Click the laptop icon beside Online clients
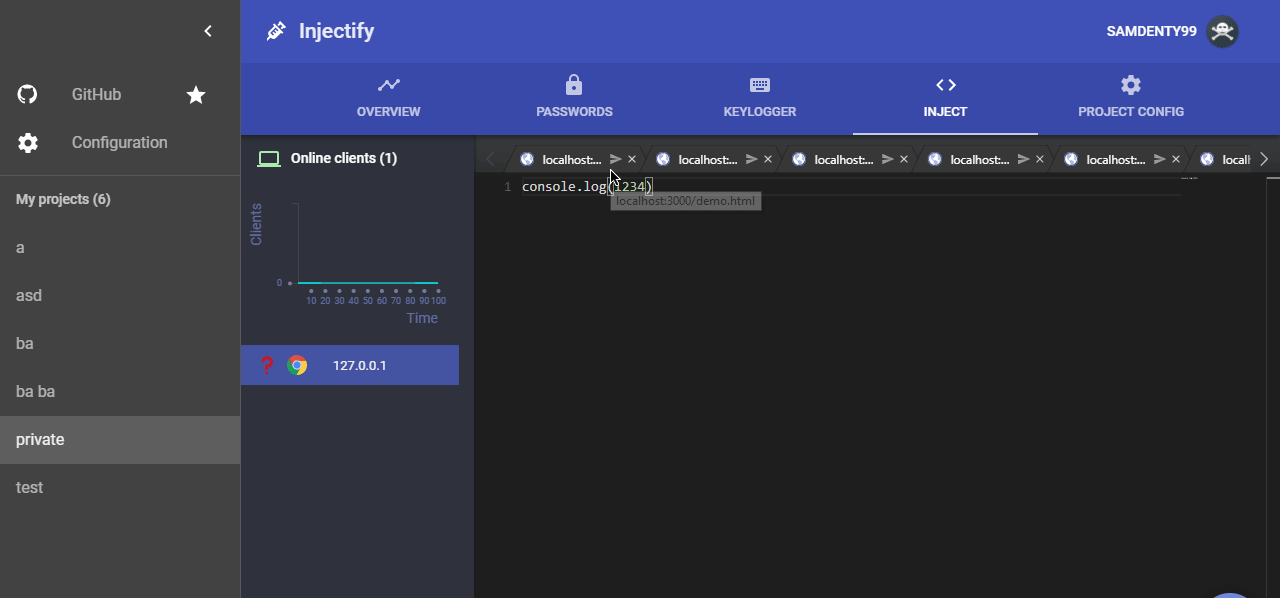This screenshot has height=598, width=1280. pos(268,158)
